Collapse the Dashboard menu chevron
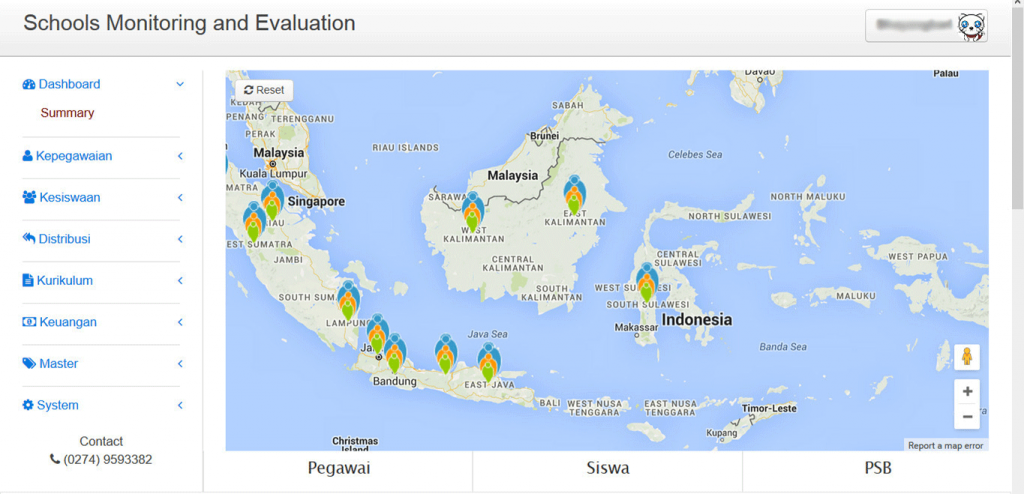 [x=180, y=84]
